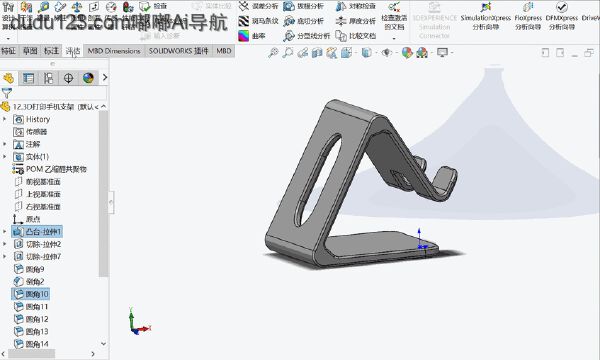Click the feature tree vertical scrollbar

[103, 193]
